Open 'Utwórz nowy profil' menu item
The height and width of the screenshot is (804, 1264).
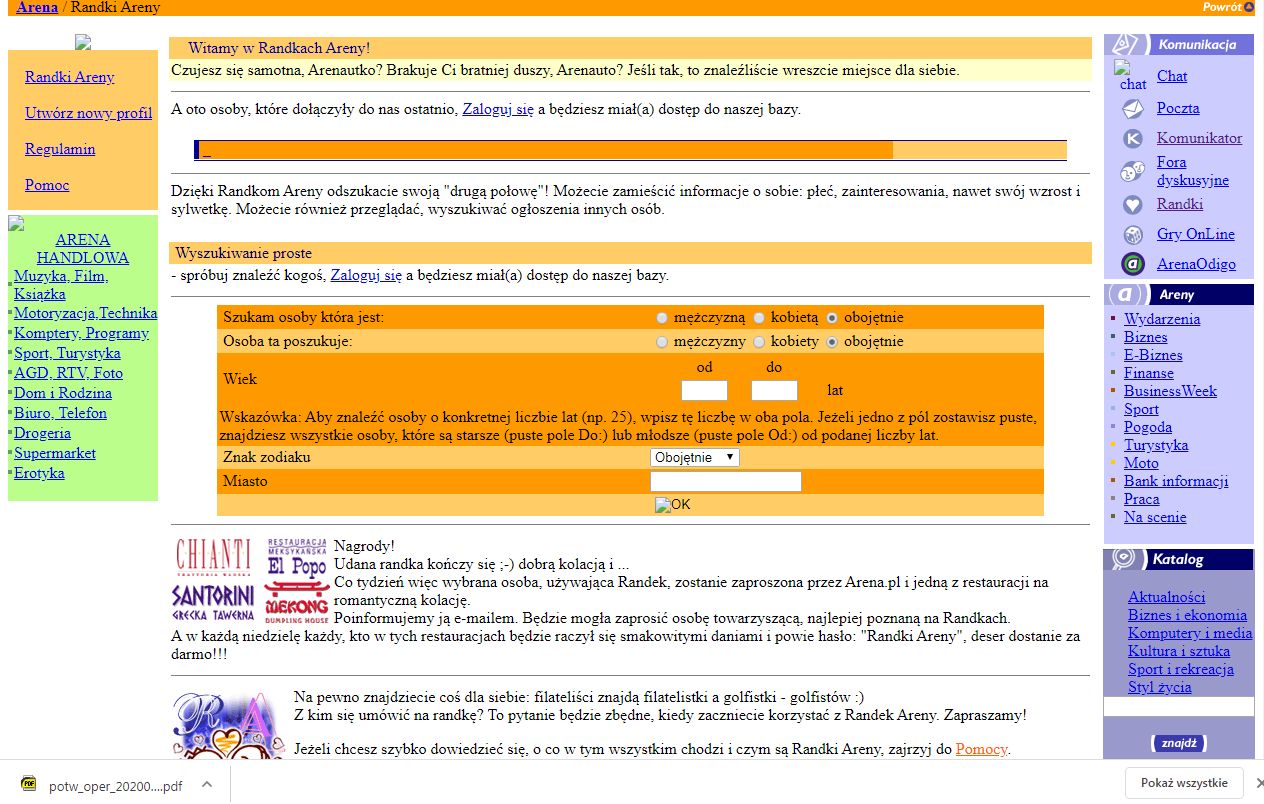(x=89, y=113)
